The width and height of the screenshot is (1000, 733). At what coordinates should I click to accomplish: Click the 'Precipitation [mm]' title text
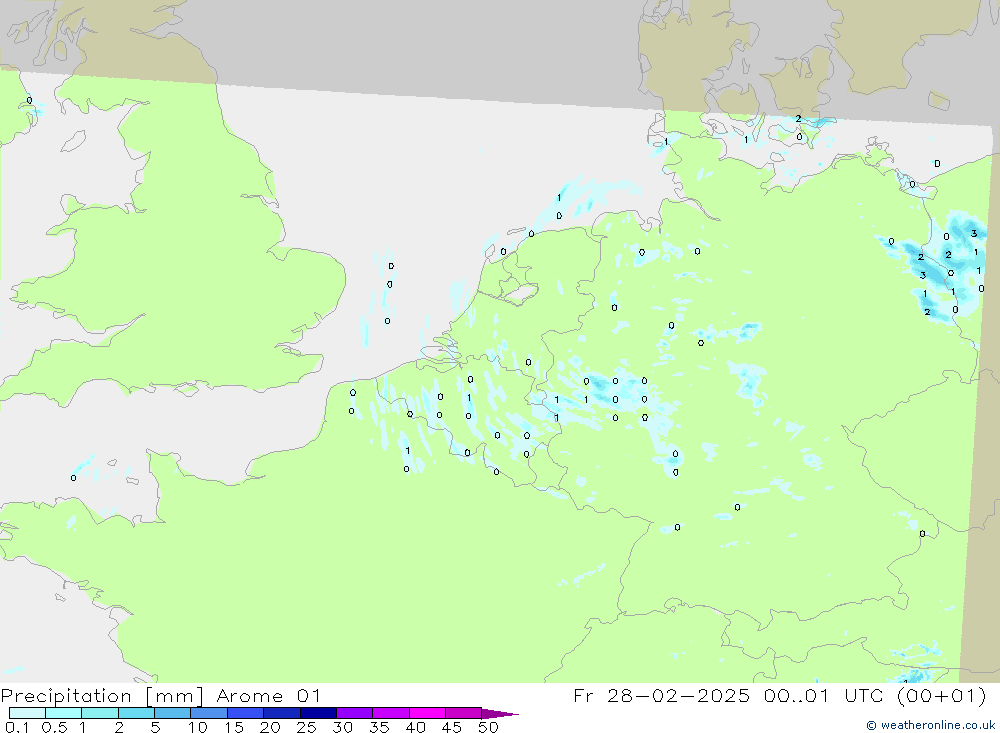click(x=102, y=696)
